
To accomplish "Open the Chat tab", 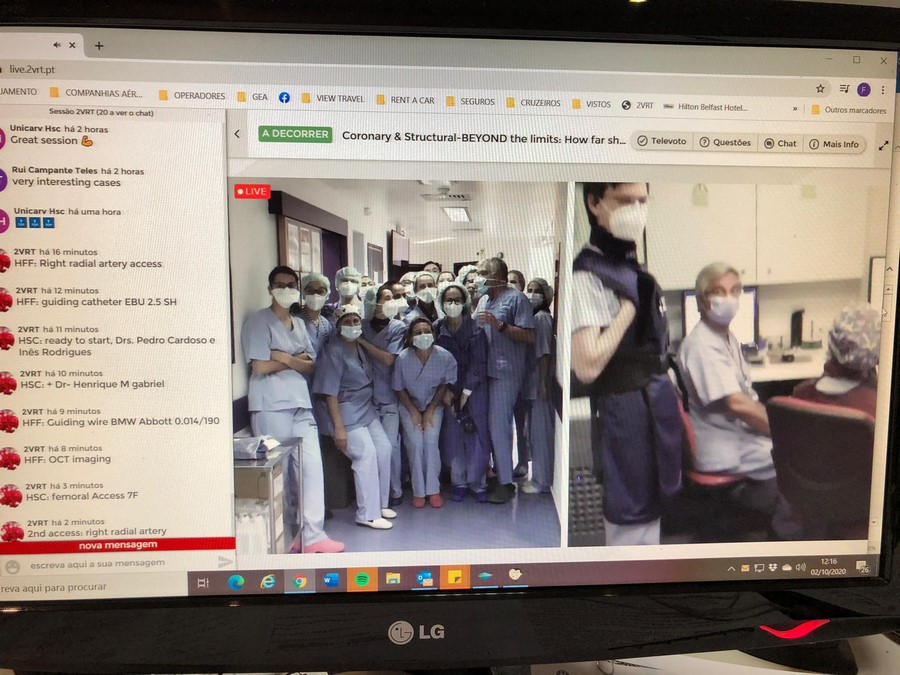I will tap(781, 143).
